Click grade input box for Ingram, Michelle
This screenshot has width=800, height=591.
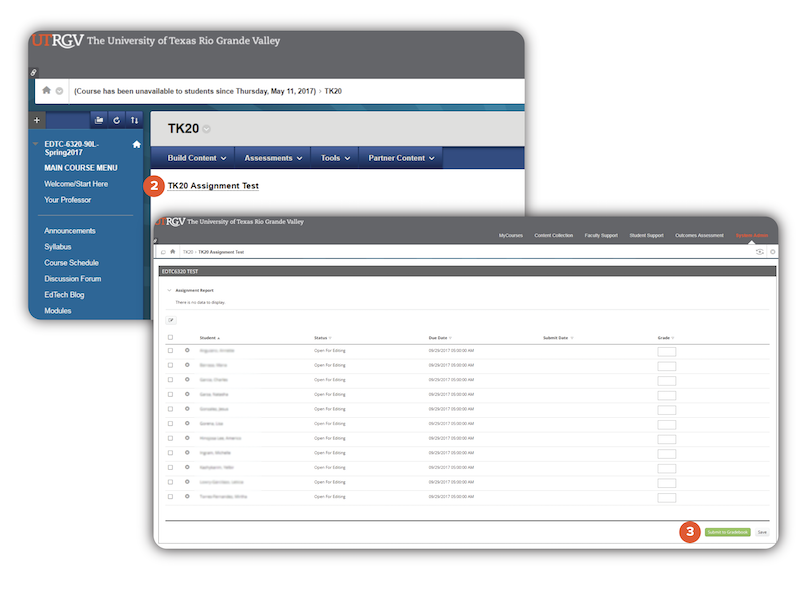666,454
